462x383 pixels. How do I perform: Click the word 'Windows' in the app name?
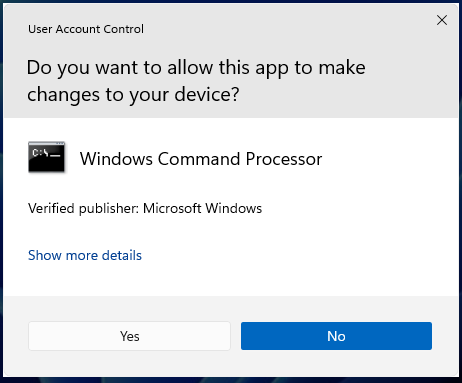click(x=116, y=159)
